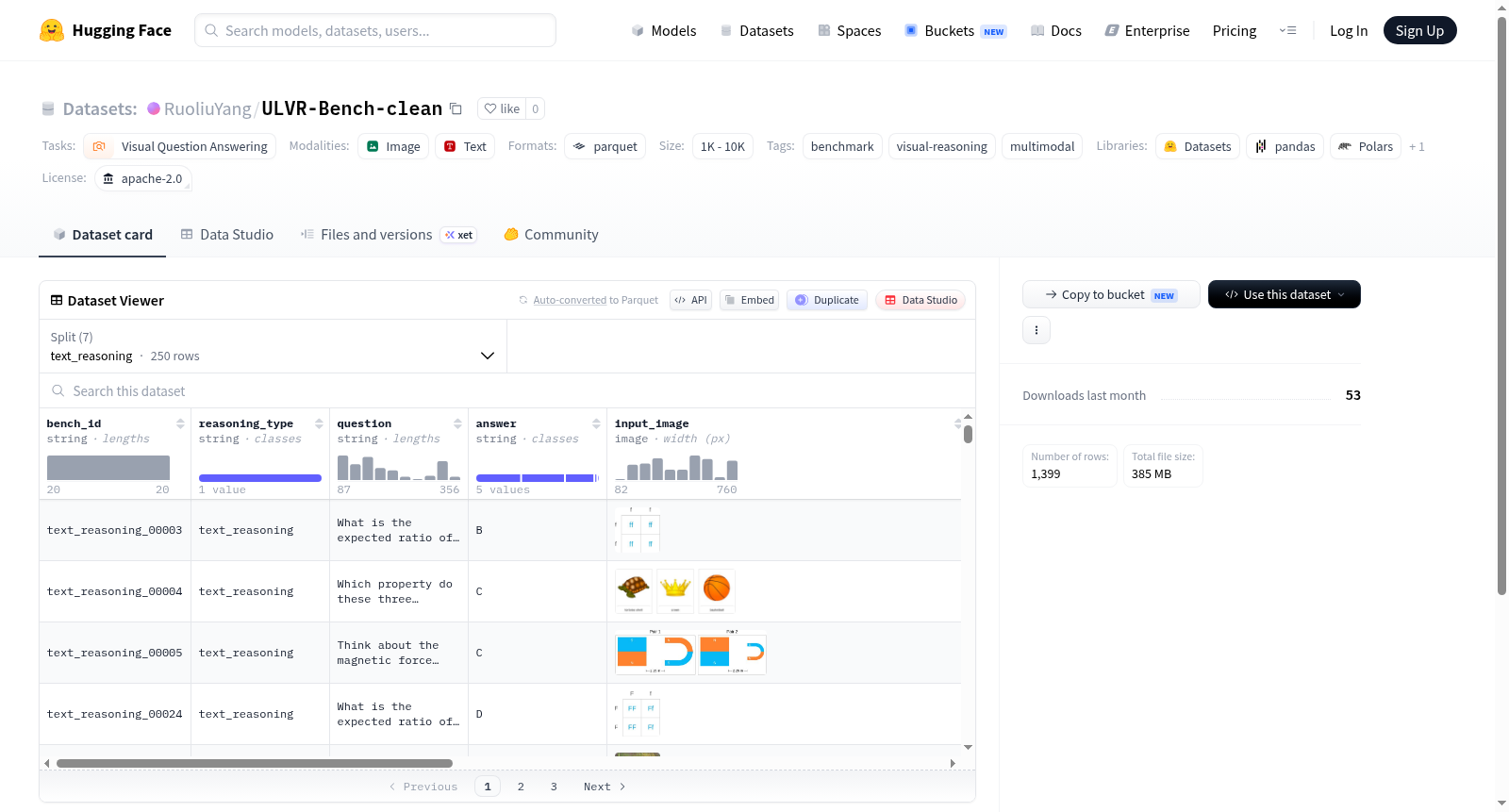Select the Image modality tag
1509x812 pixels.
393,146
